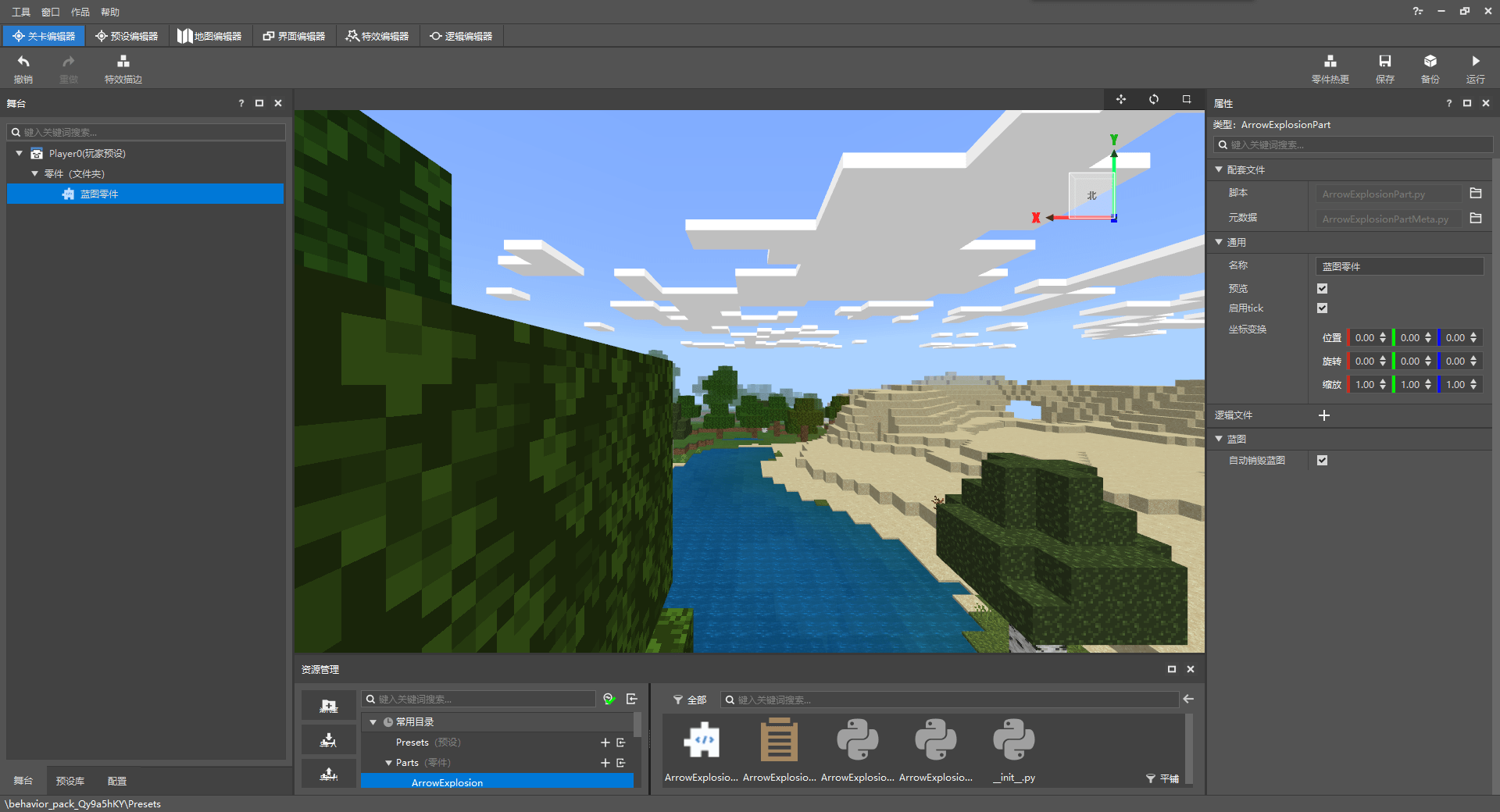Collapse the 通用 section
This screenshot has height=812, width=1500.
[1219, 242]
